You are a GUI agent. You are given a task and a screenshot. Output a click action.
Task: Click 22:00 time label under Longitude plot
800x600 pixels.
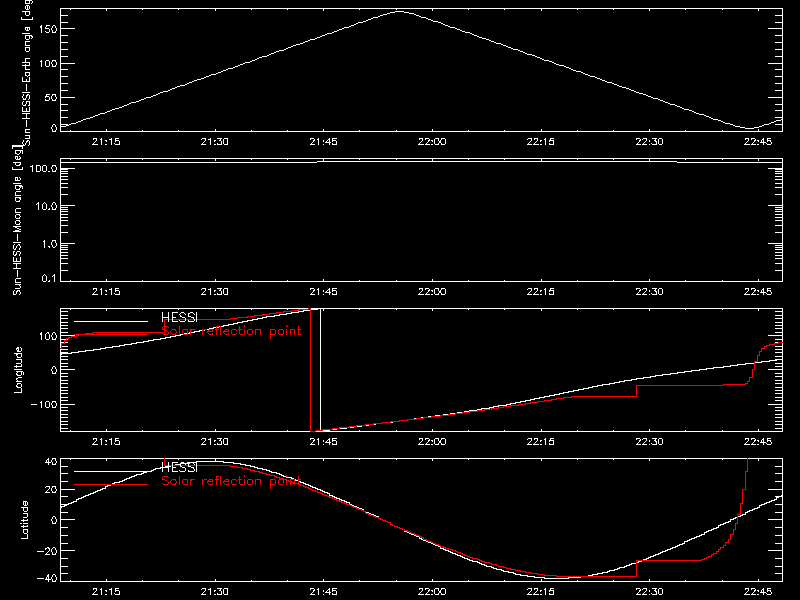pyautogui.click(x=432, y=442)
